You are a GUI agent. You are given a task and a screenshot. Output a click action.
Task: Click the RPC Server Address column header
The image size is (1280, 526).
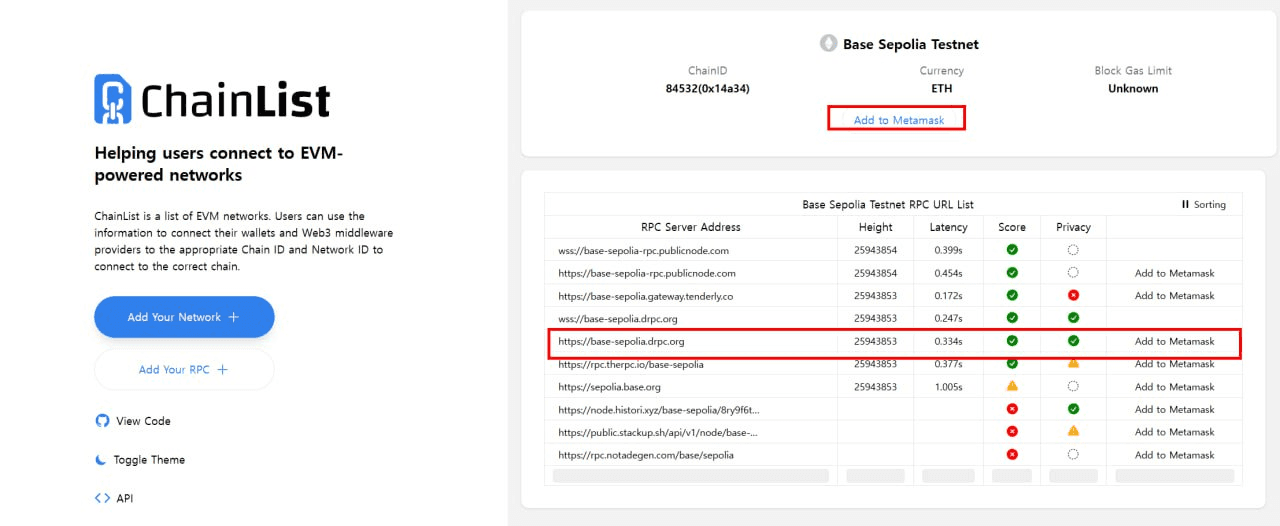(x=690, y=227)
